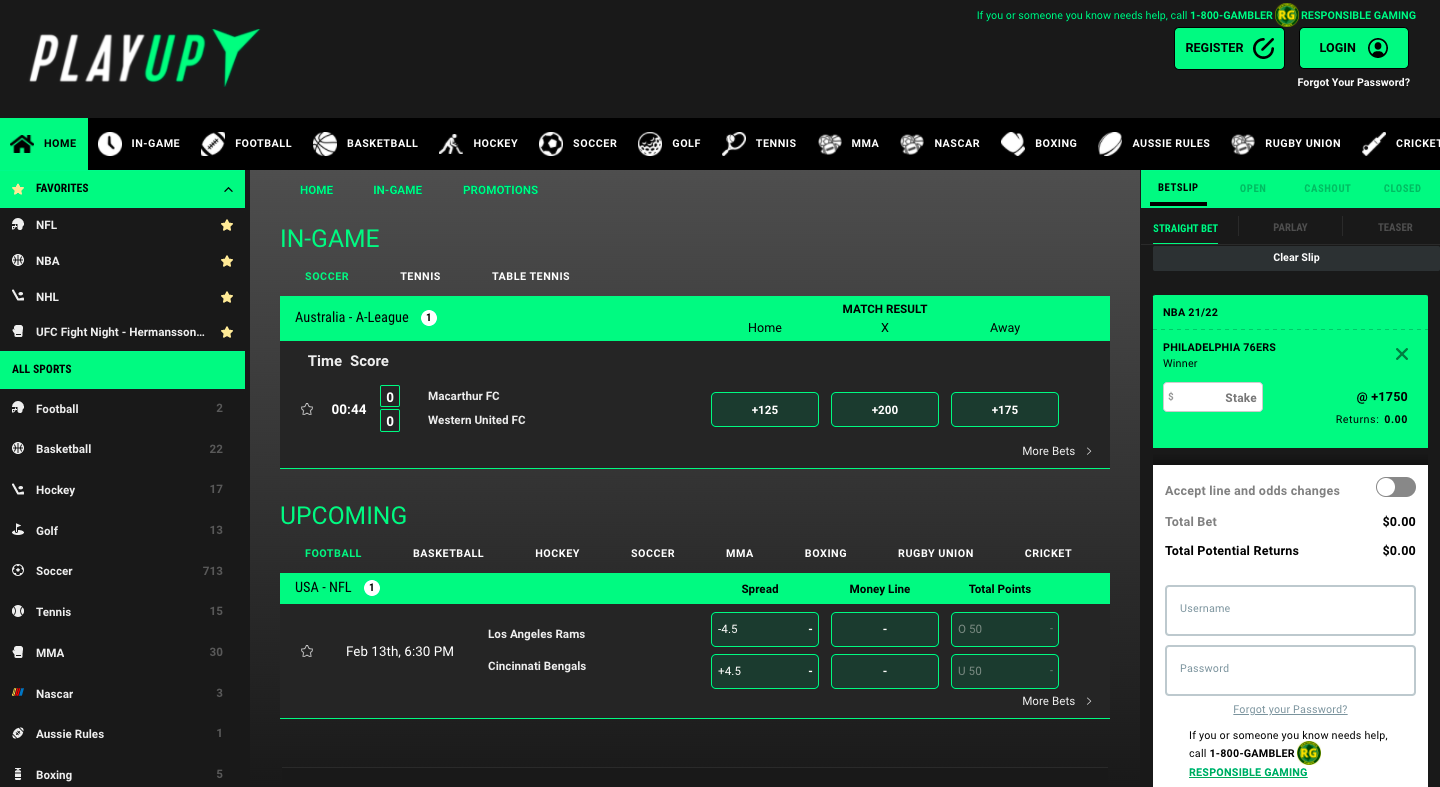
Task: Click Responsible Gaming RG badge at top
Action: tap(1286, 15)
